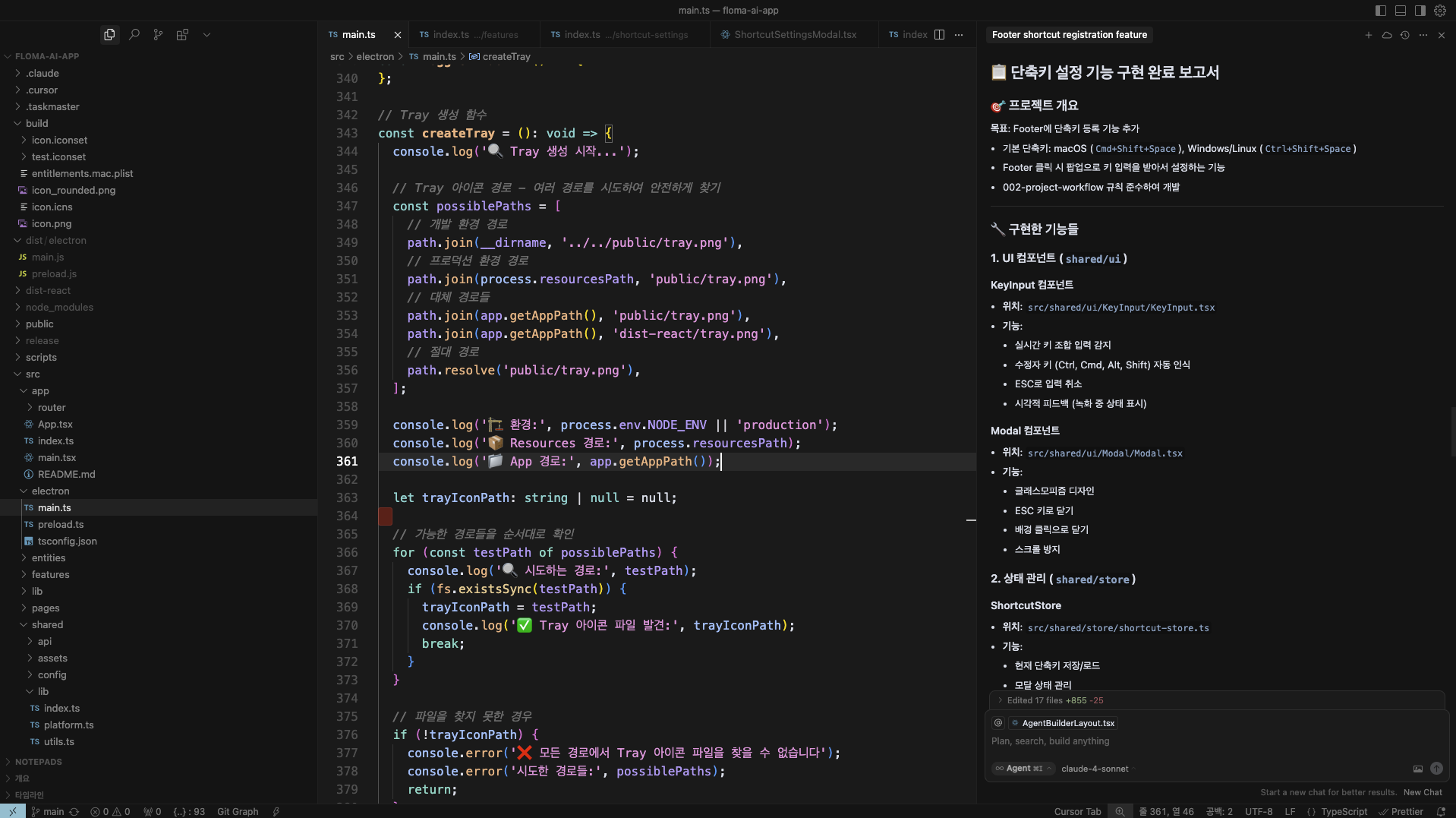This screenshot has width=1456, height=818.
Task: Click the New Chat link
Action: (x=1423, y=792)
